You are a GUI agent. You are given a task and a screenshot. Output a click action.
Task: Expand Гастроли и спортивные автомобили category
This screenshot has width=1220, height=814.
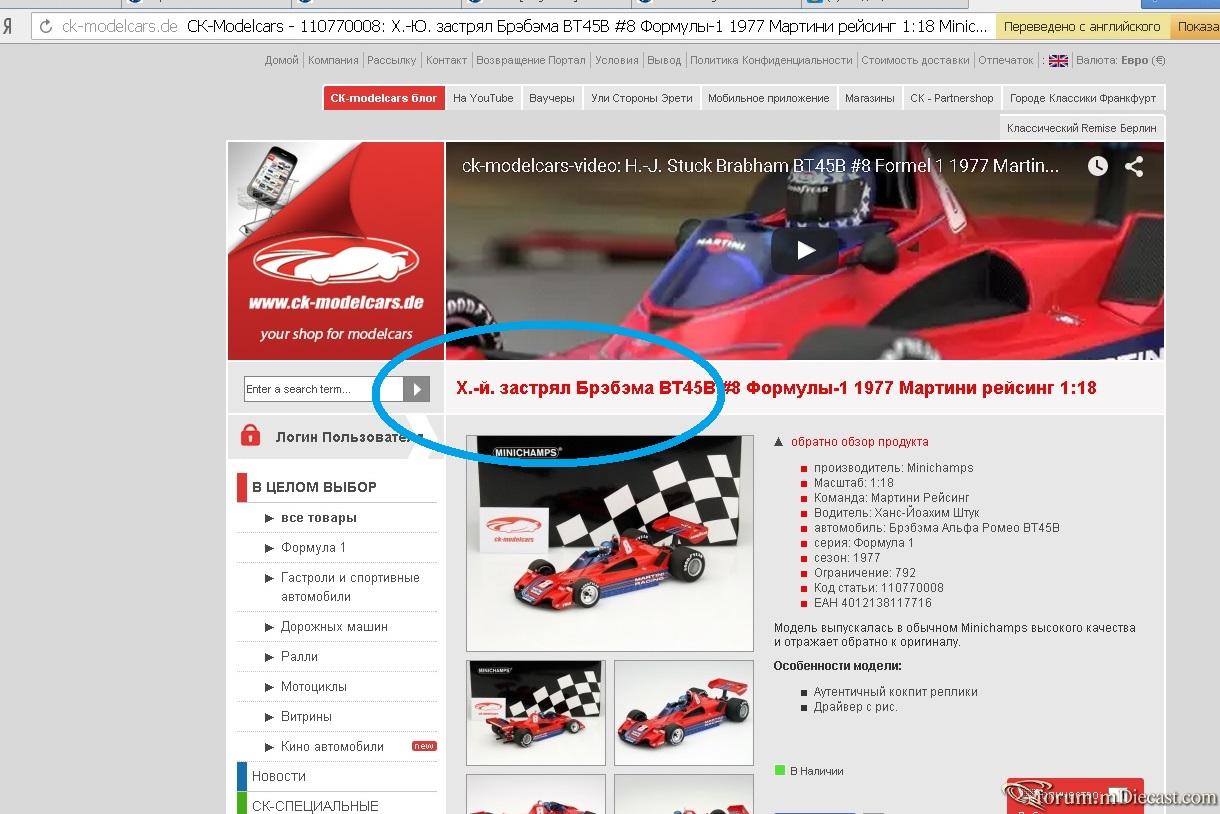tap(350, 587)
